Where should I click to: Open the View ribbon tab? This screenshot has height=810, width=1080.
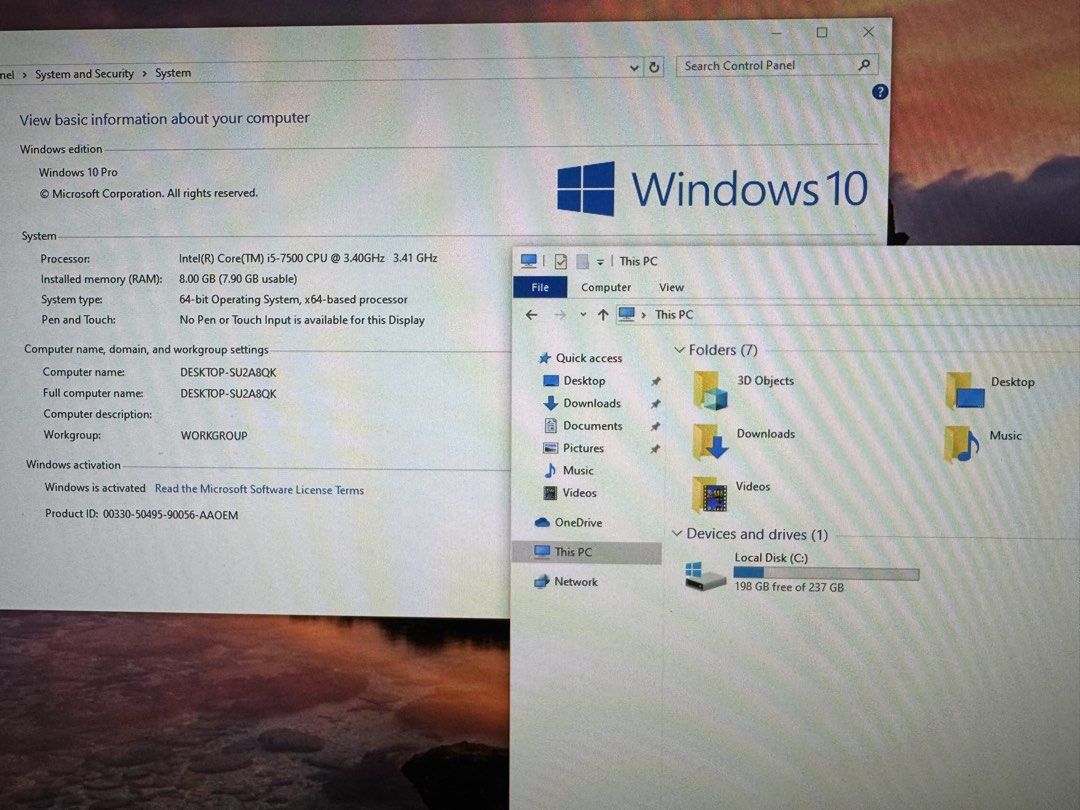click(671, 287)
